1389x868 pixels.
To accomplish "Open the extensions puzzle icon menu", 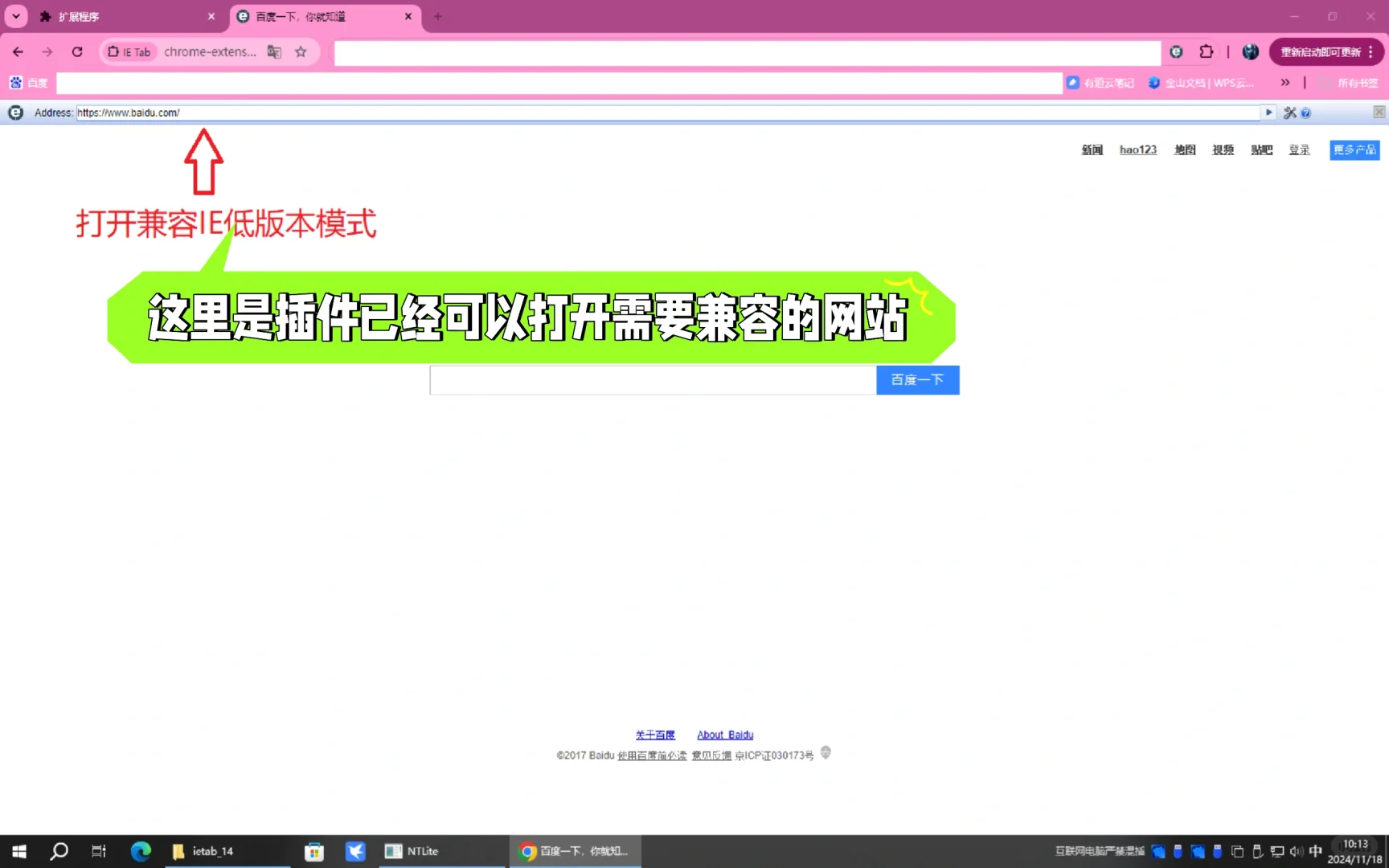I will [x=1207, y=51].
